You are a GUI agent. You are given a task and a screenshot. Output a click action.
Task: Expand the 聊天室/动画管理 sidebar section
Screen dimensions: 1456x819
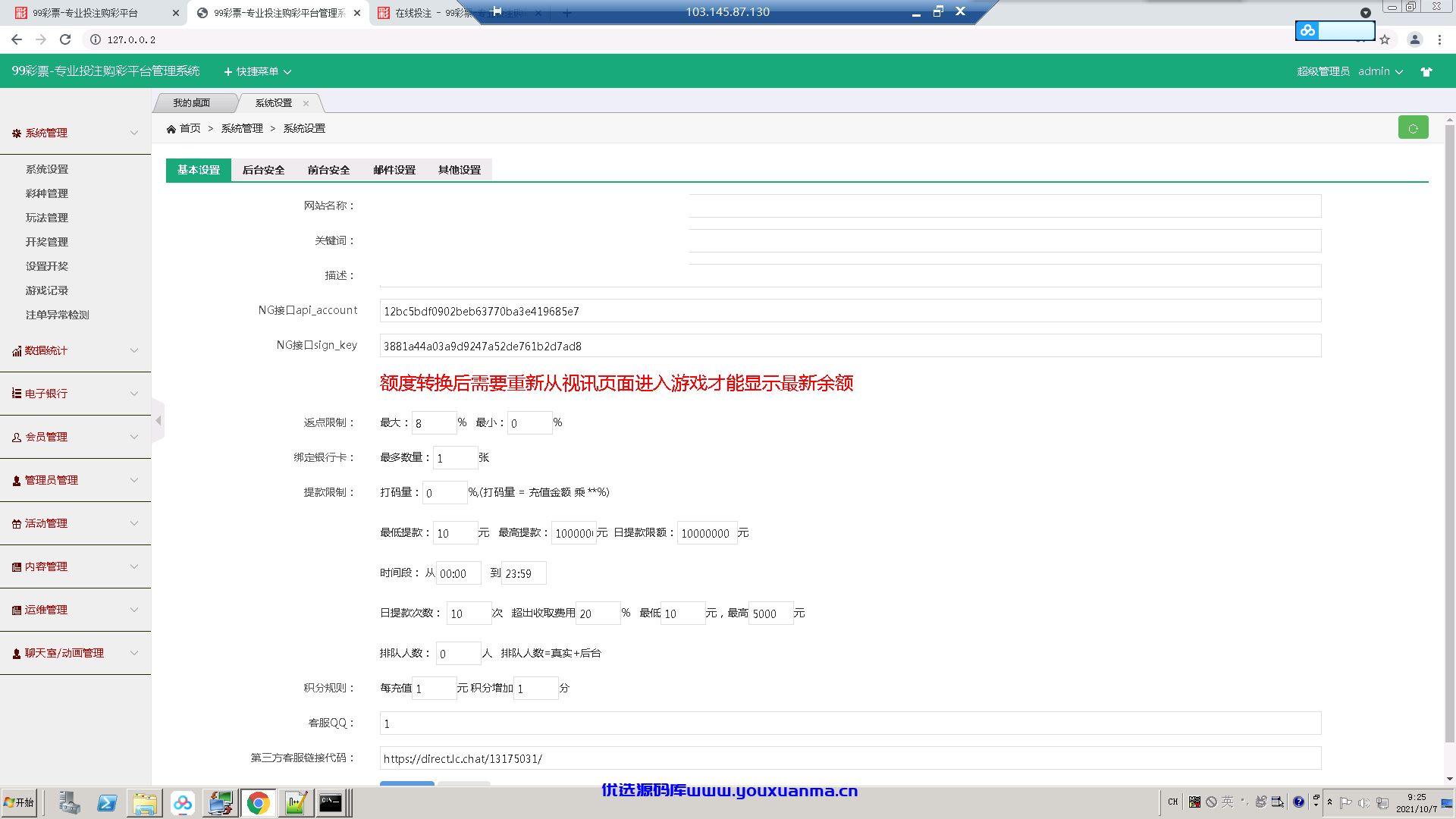pyautogui.click(x=75, y=653)
